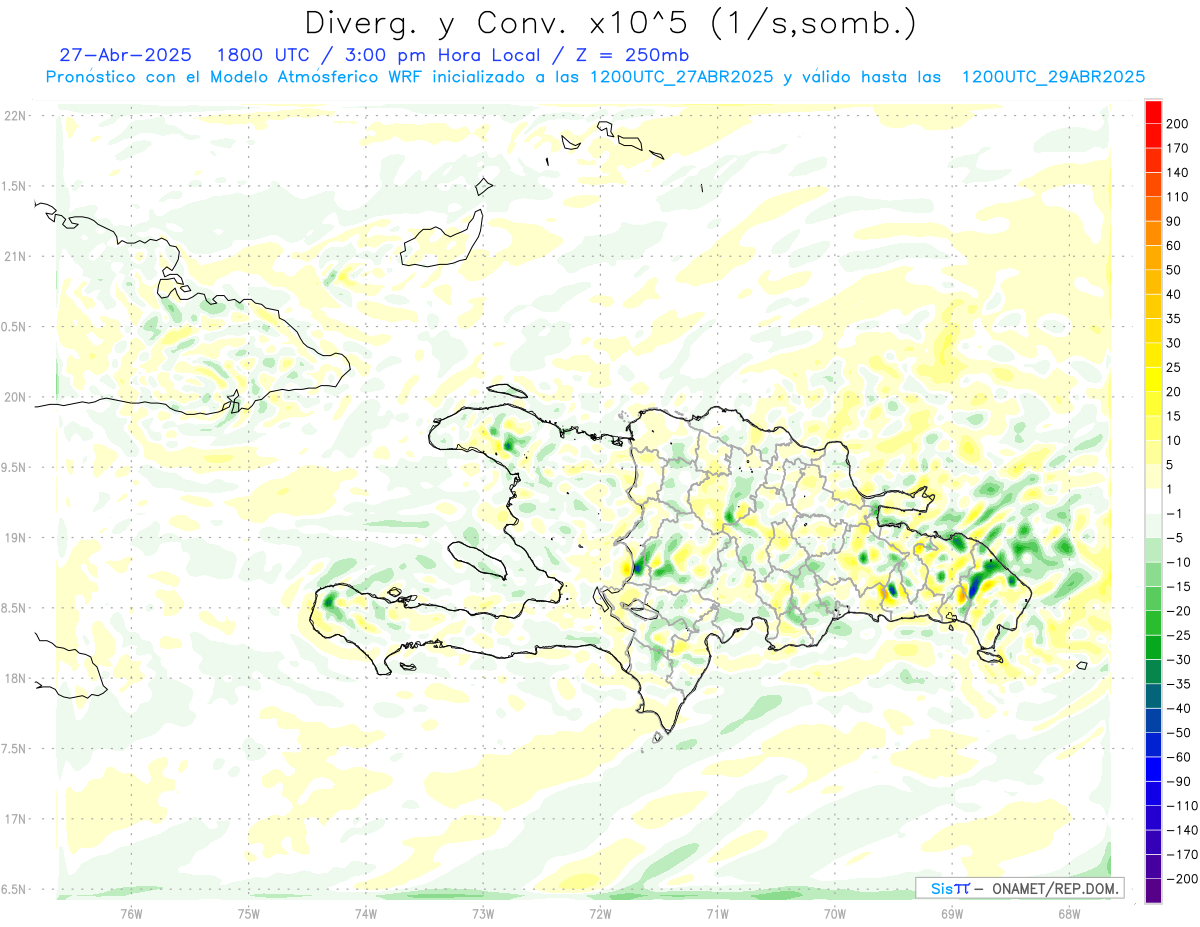
Task: Select the color scale value "-200"
Action: [1181, 878]
